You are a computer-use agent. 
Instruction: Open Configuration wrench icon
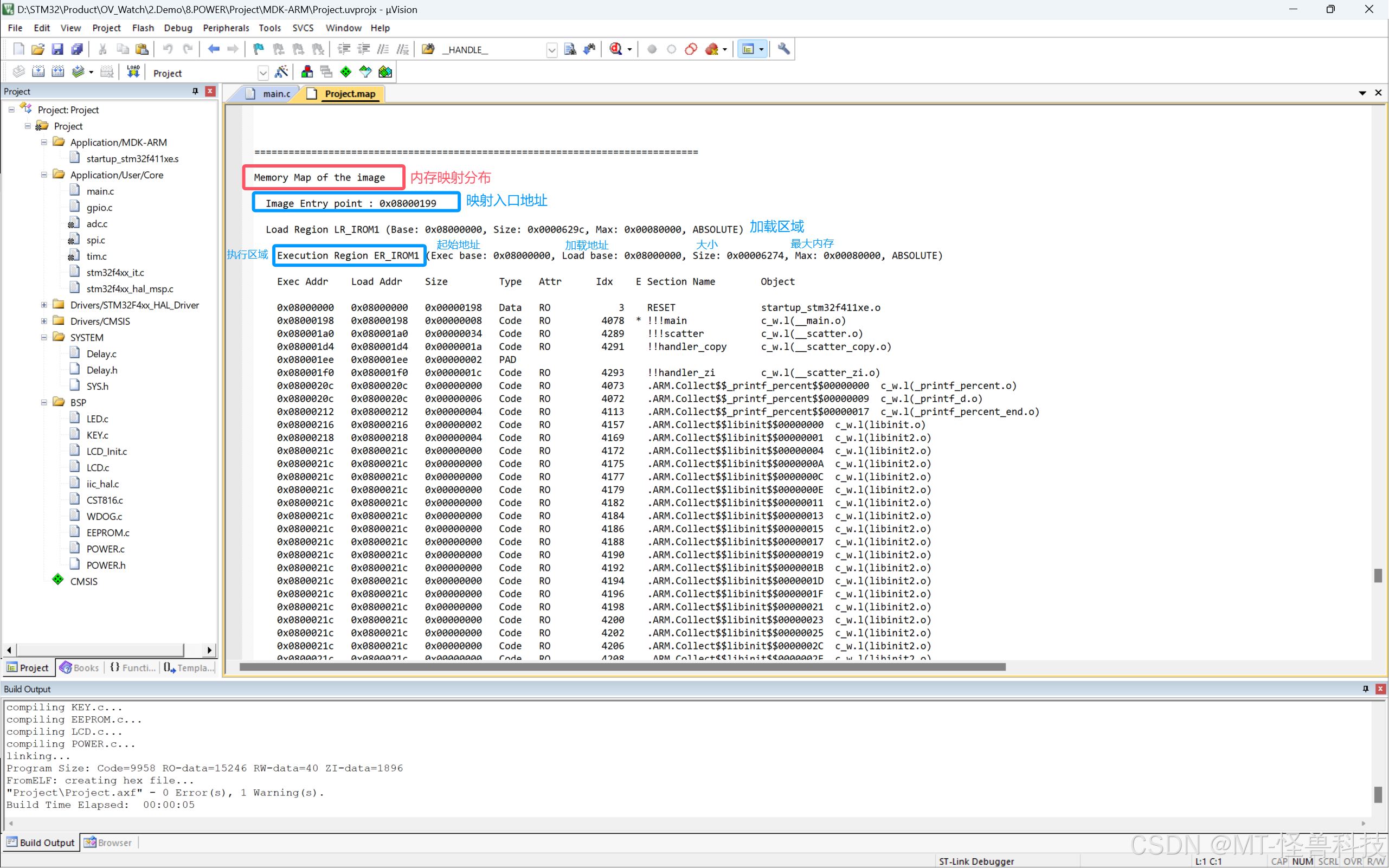(783, 49)
